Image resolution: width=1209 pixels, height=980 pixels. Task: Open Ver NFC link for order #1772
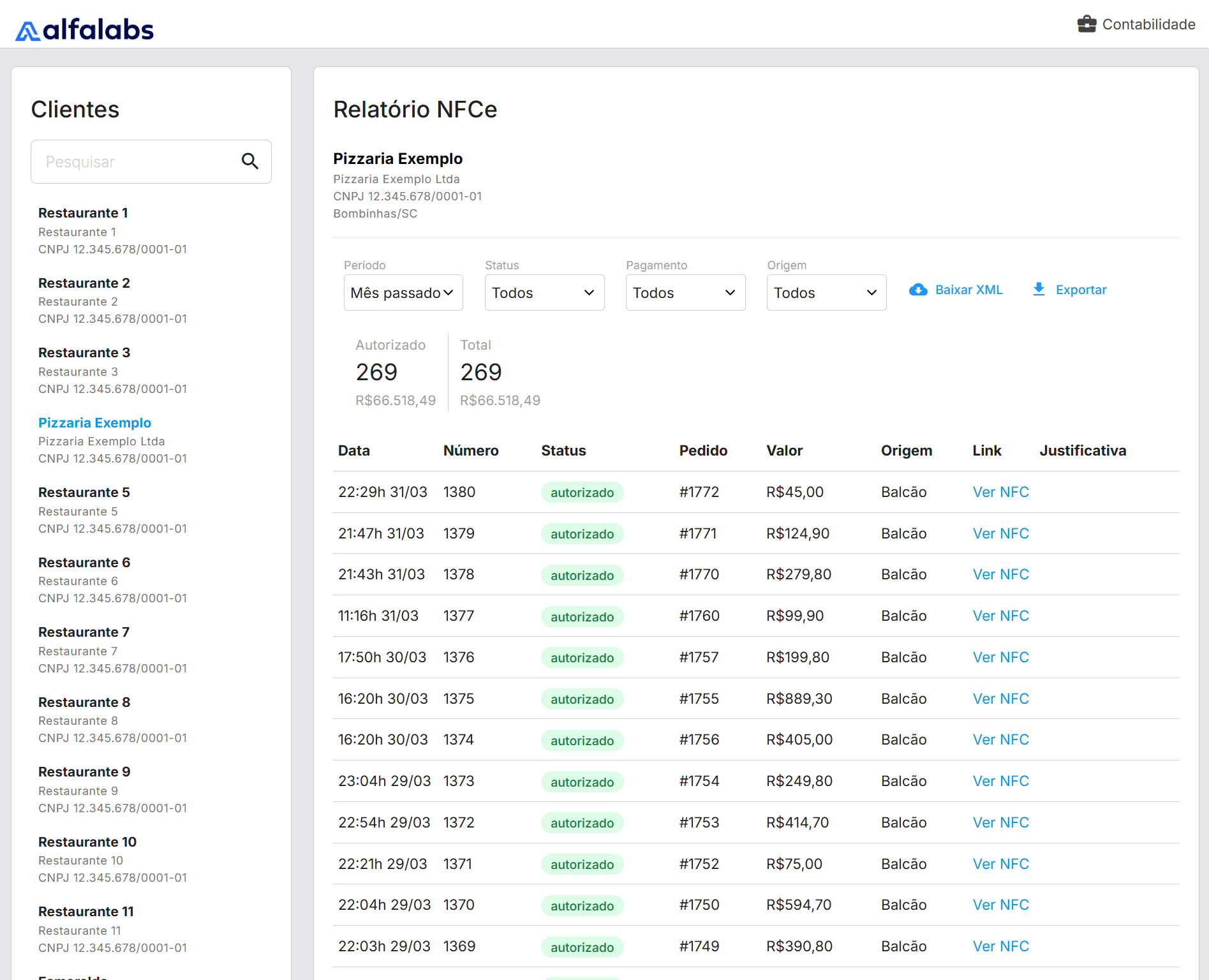[x=1000, y=493]
